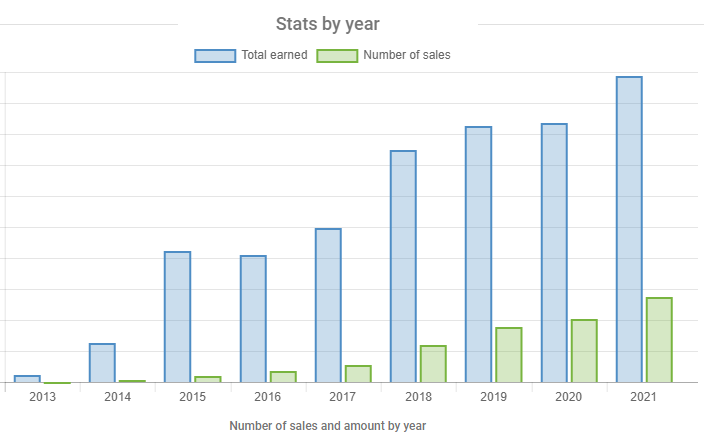The image size is (704, 444).
Task: Click the 2015 axis label
Action: (193, 397)
